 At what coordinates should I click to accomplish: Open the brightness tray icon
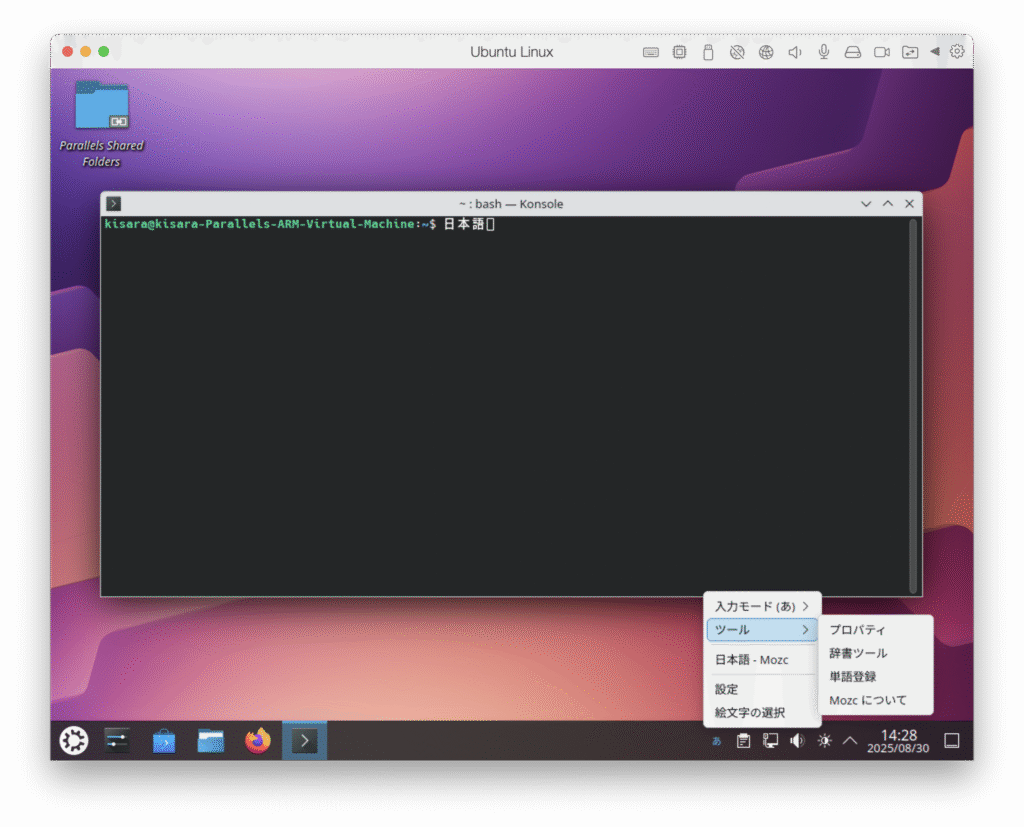point(824,741)
